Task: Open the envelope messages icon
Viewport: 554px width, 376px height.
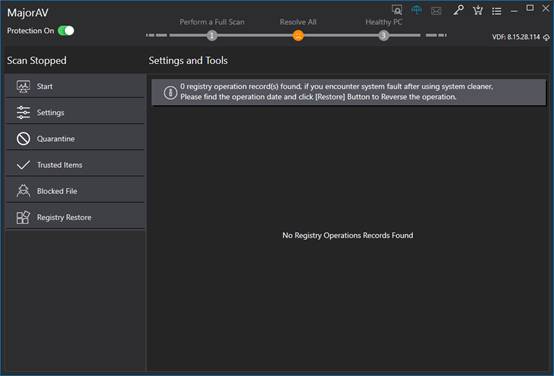Action: tap(436, 11)
